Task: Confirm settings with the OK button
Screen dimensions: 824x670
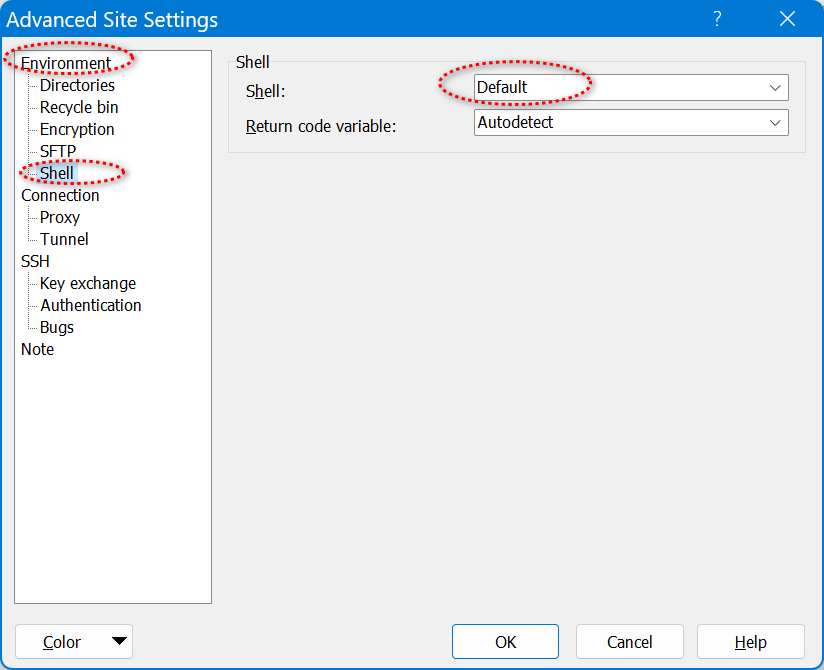Action: point(505,642)
